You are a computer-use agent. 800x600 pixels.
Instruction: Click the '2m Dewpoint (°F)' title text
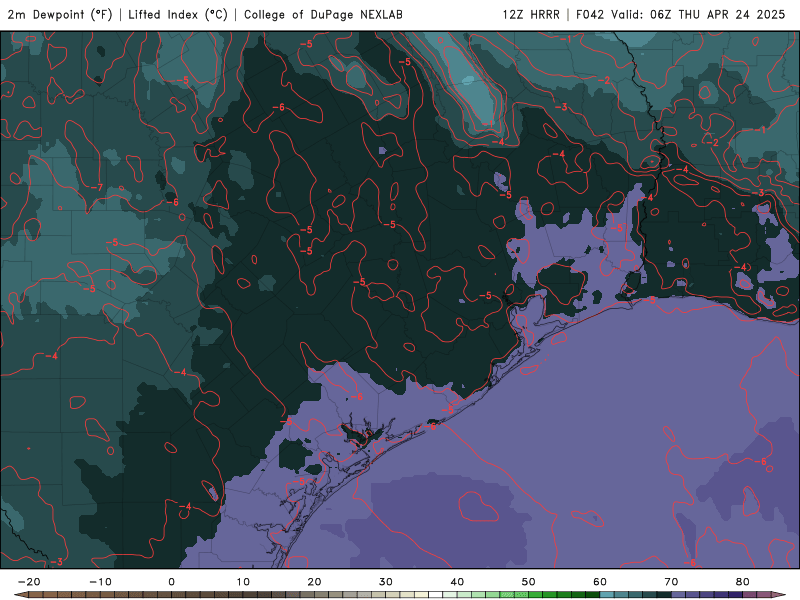point(60,15)
